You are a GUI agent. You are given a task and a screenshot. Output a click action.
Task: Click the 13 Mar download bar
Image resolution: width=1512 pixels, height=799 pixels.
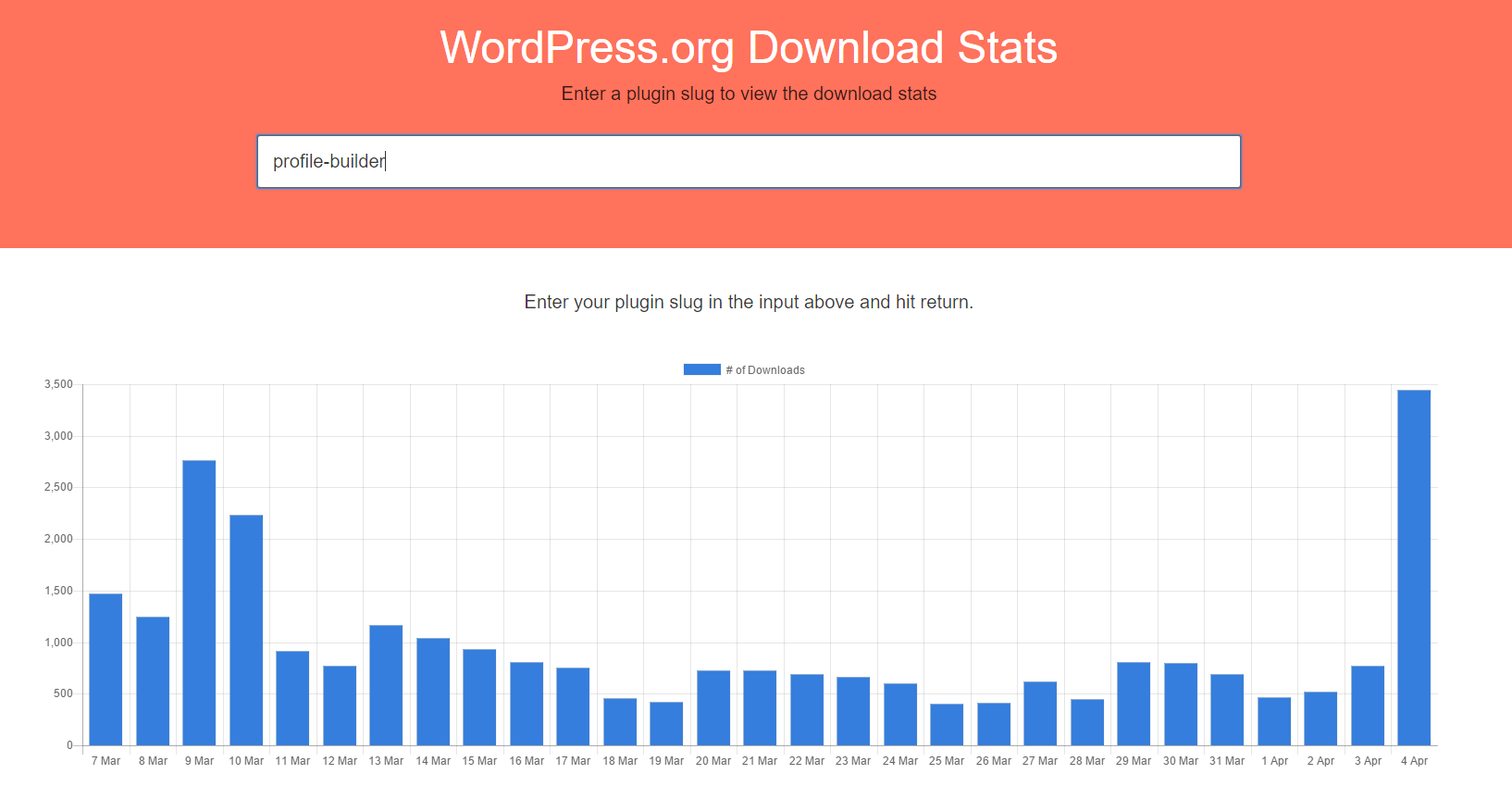(386, 685)
